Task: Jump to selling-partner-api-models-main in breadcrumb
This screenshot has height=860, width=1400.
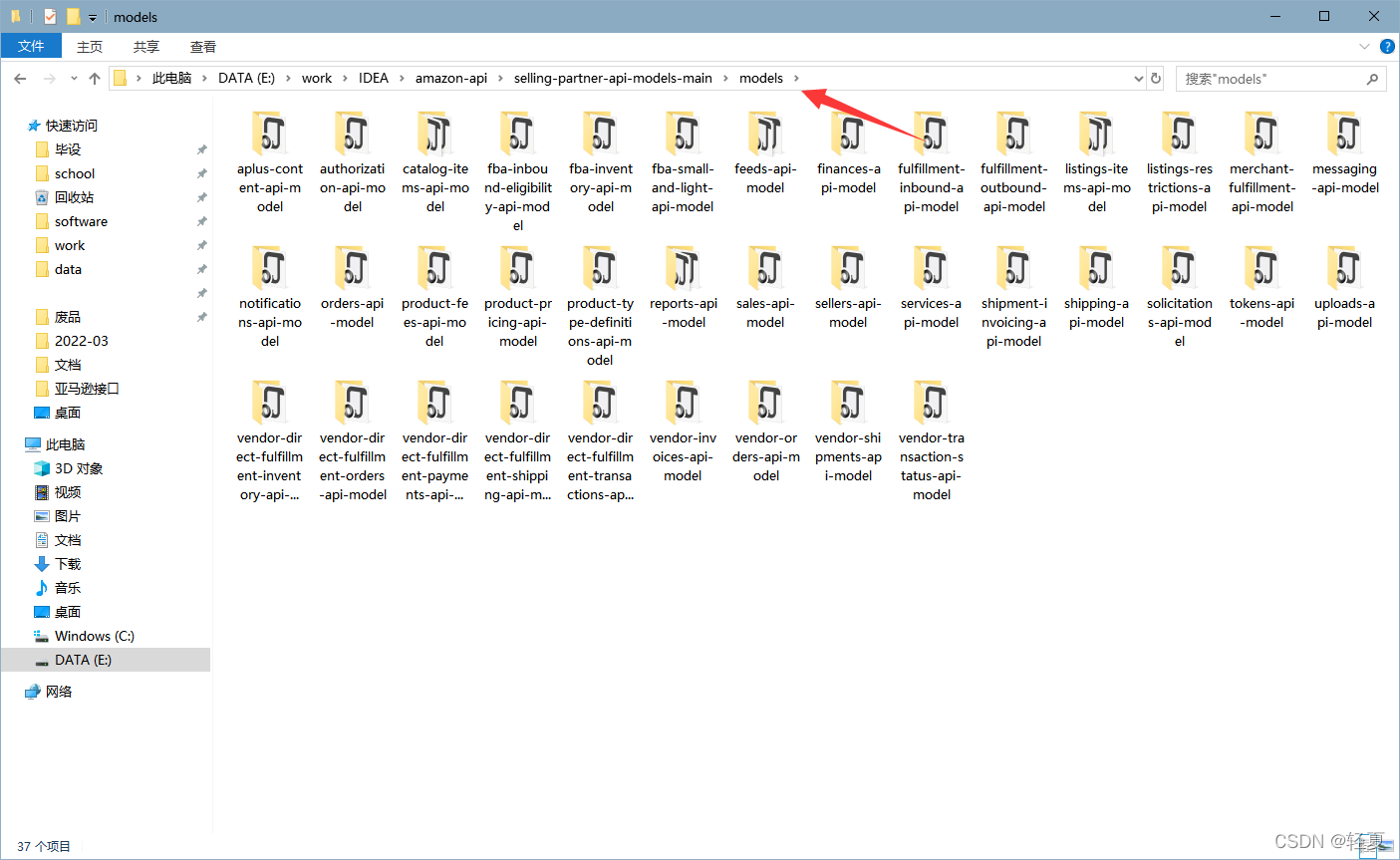Action: [613, 78]
